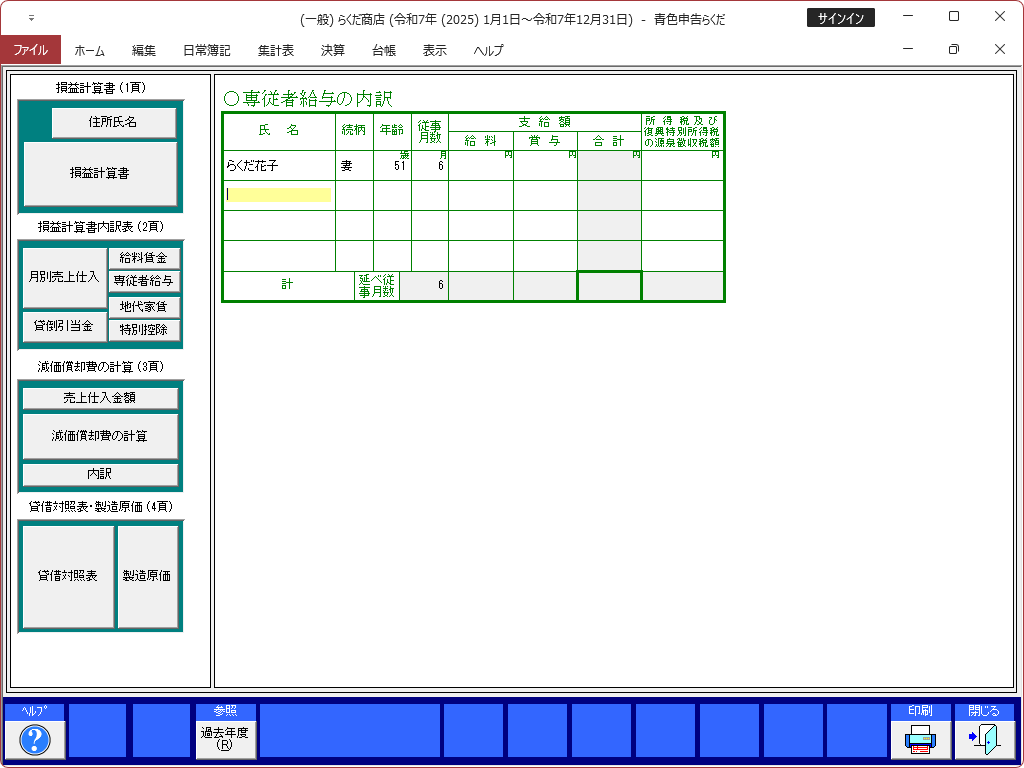Open the quick access toolbar dropdown arrow

tap(31, 18)
